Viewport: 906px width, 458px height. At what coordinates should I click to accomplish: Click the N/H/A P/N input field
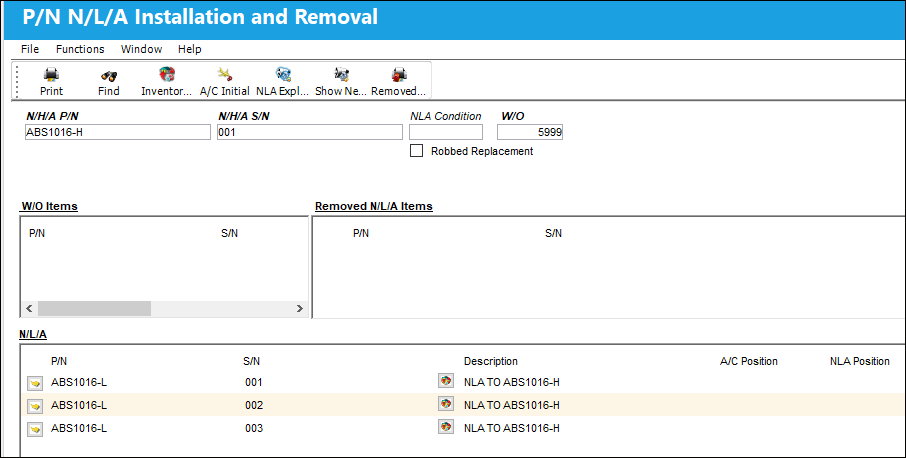(x=118, y=132)
